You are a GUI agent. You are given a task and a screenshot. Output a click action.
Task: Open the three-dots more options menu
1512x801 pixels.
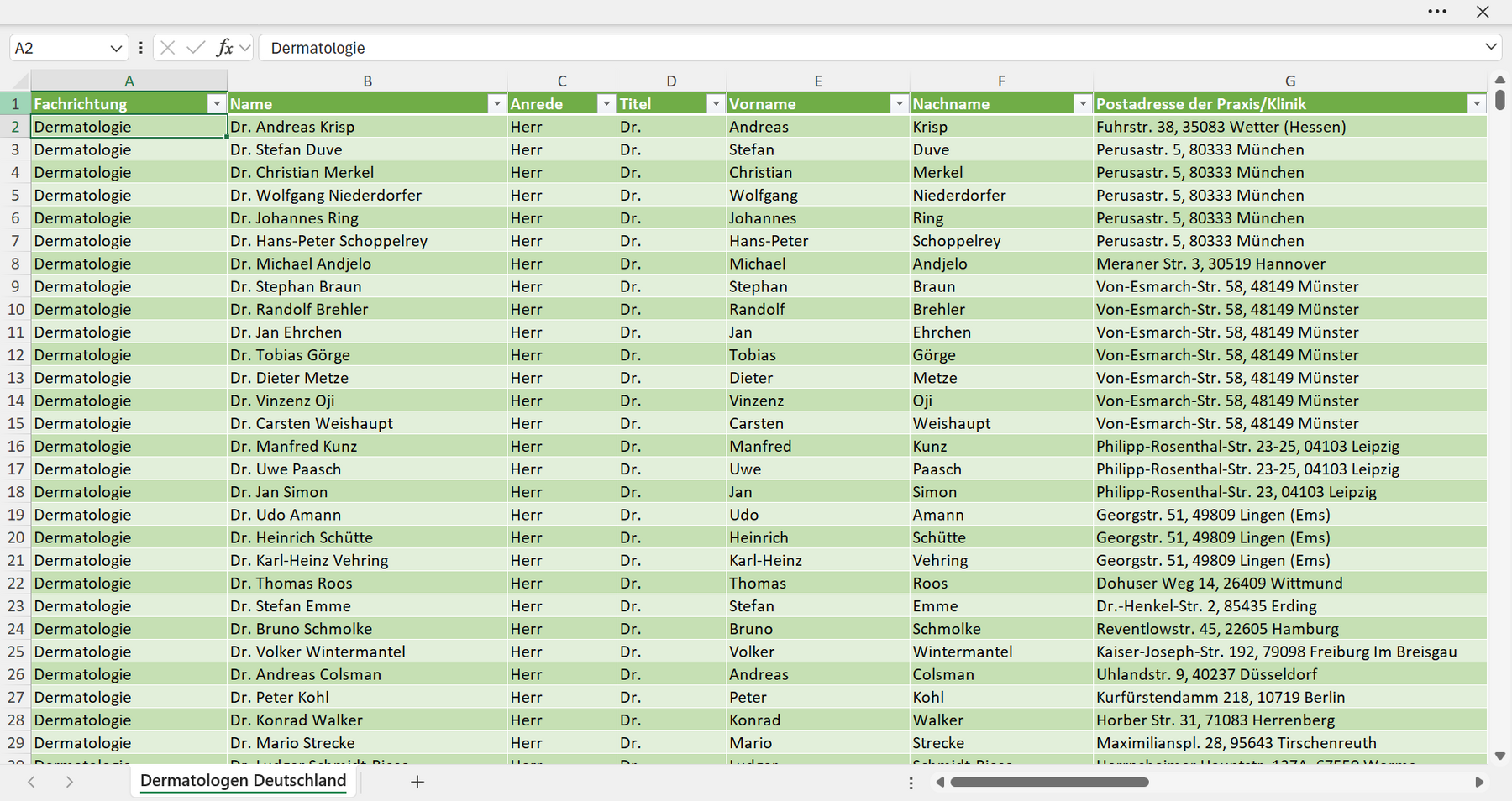point(1437,12)
